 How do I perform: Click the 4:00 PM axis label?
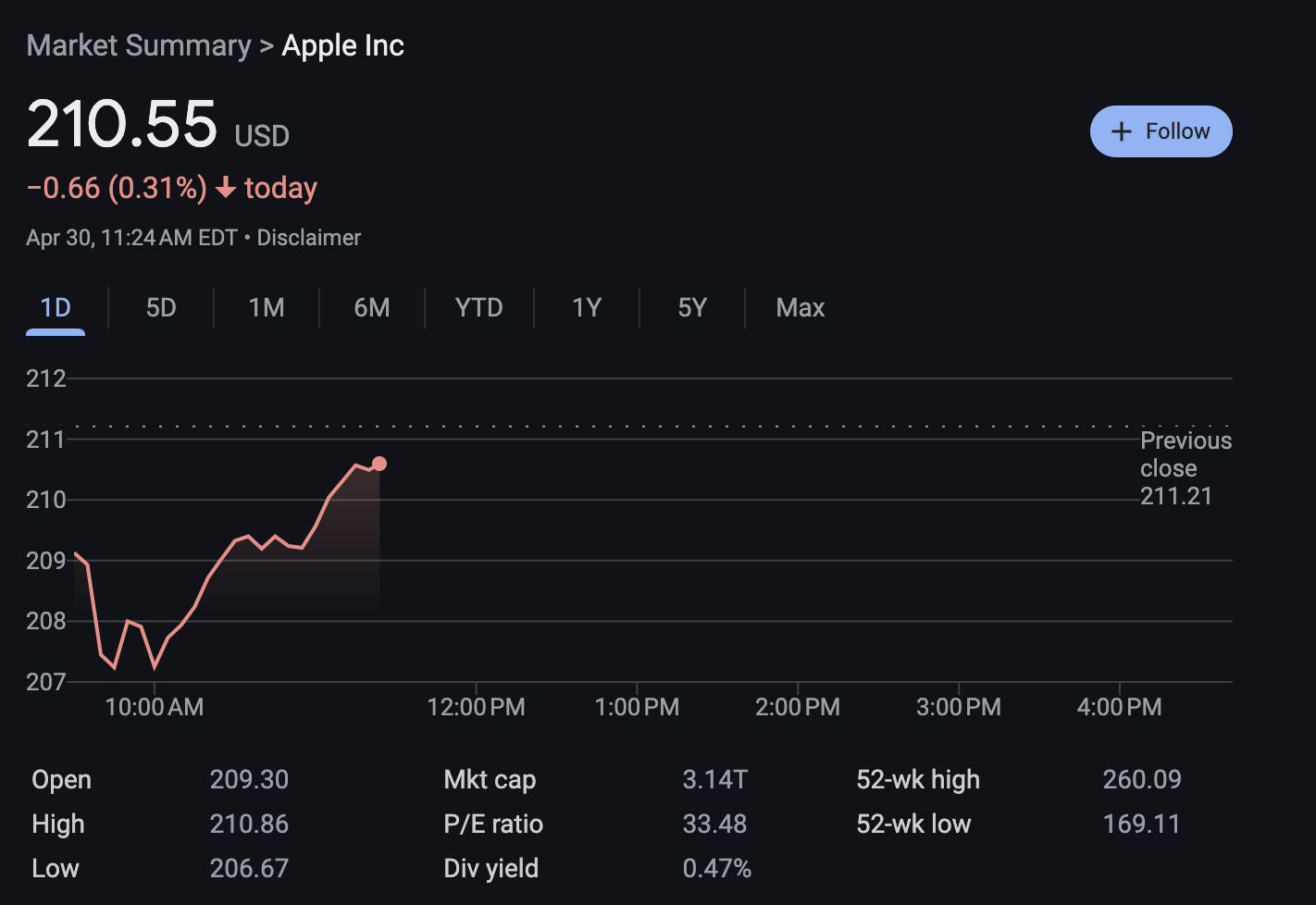tap(1119, 707)
